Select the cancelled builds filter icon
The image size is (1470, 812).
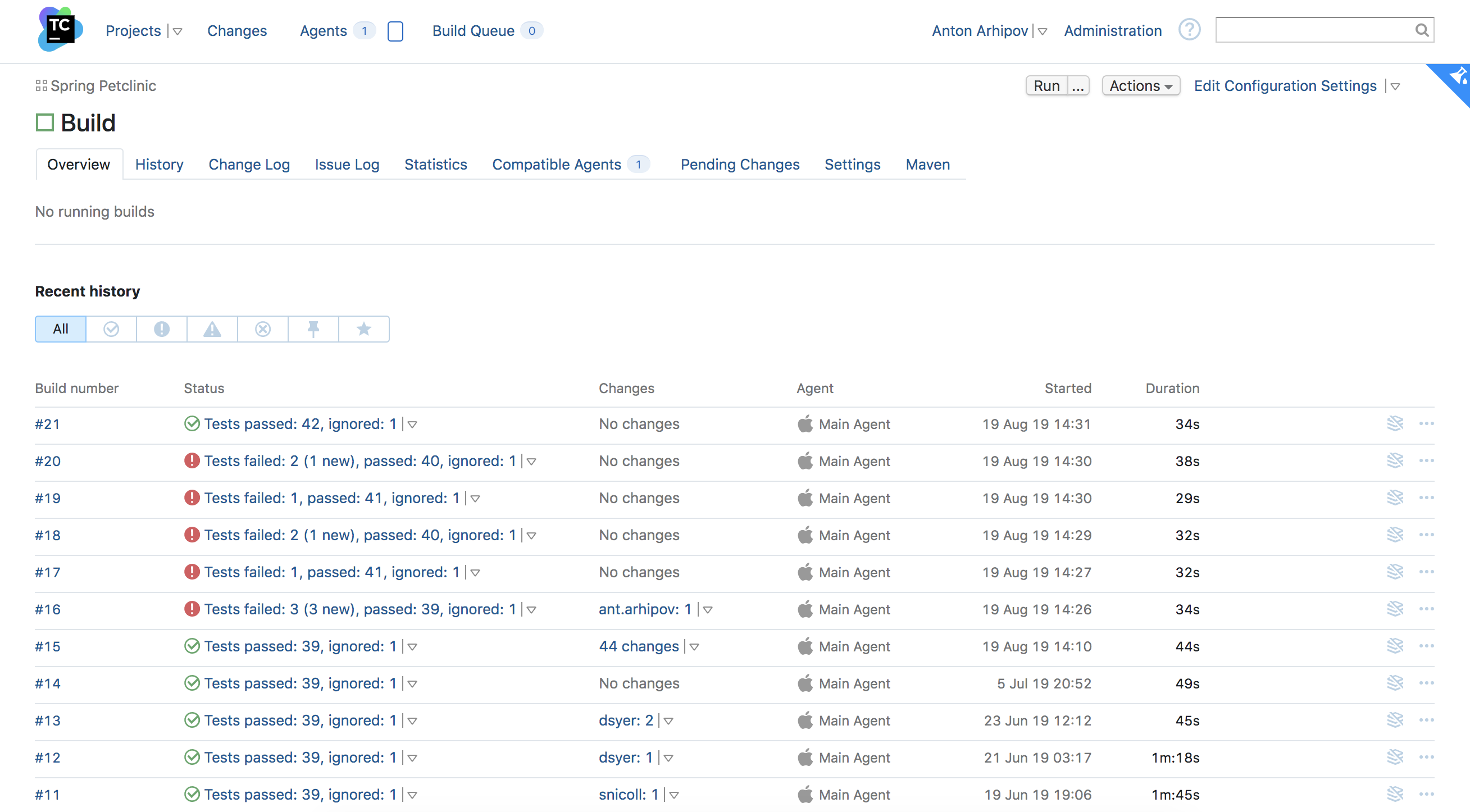[x=263, y=328]
